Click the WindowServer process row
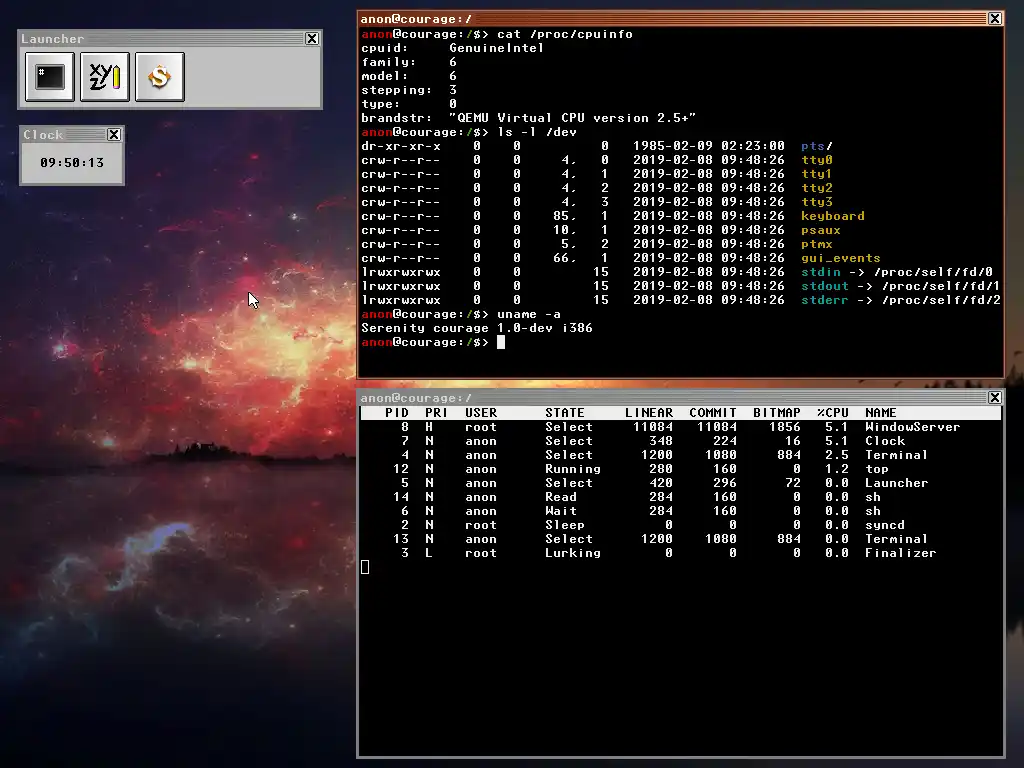The width and height of the screenshot is (1024, 768). point(680,427)
